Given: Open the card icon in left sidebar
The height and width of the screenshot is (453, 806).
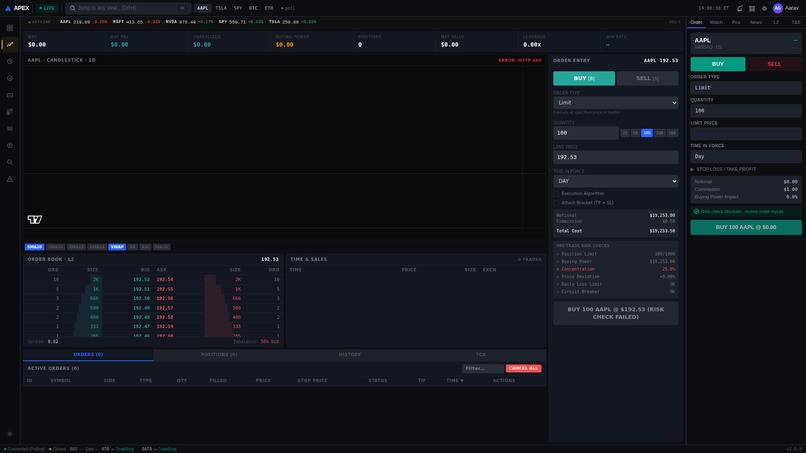Looking at the screenshot, I should [10, 95].
